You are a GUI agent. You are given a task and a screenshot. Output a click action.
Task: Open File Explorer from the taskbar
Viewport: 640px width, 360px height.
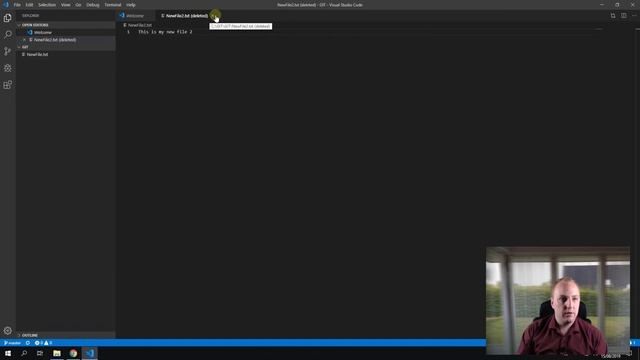[x=57, y=353]
